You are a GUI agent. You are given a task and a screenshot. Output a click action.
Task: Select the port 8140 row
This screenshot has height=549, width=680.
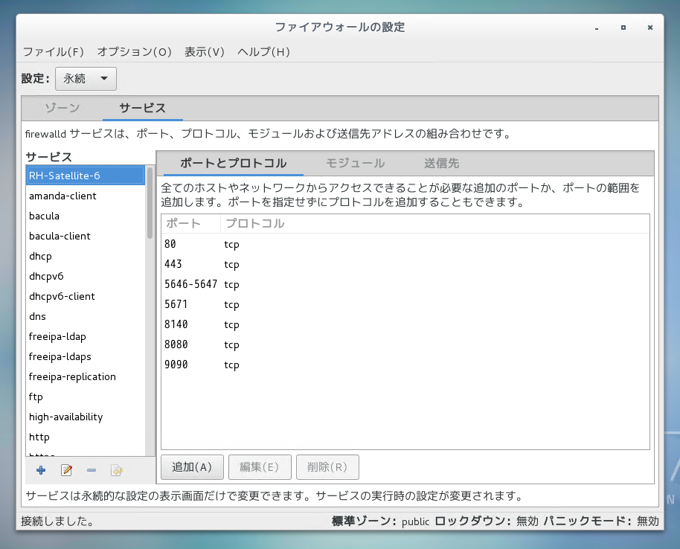point(405,324)
